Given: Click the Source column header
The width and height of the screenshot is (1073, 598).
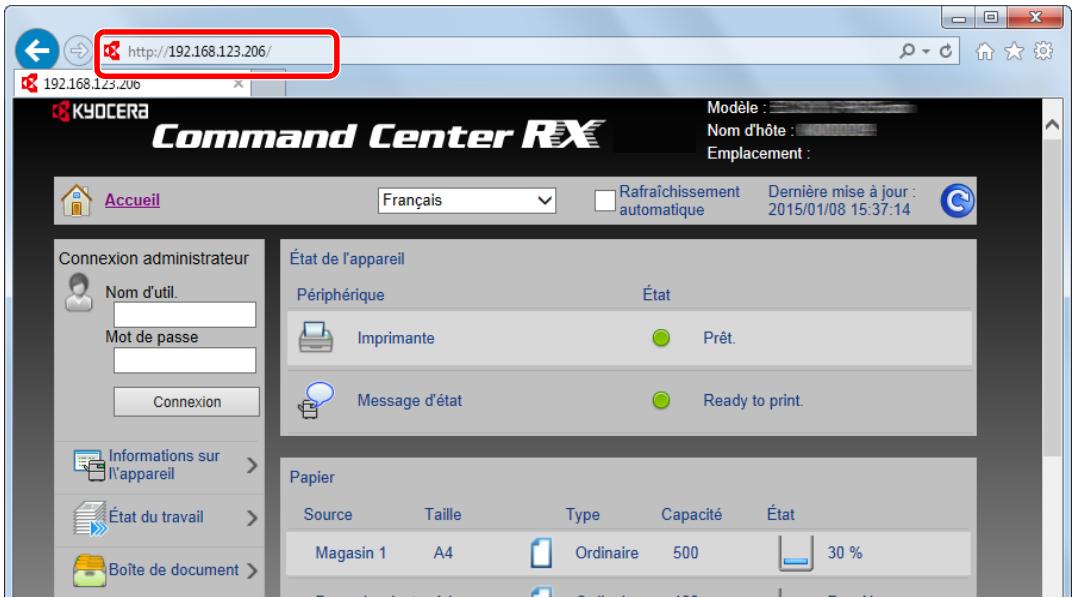Looking at the screenshot, I should 328,515.
